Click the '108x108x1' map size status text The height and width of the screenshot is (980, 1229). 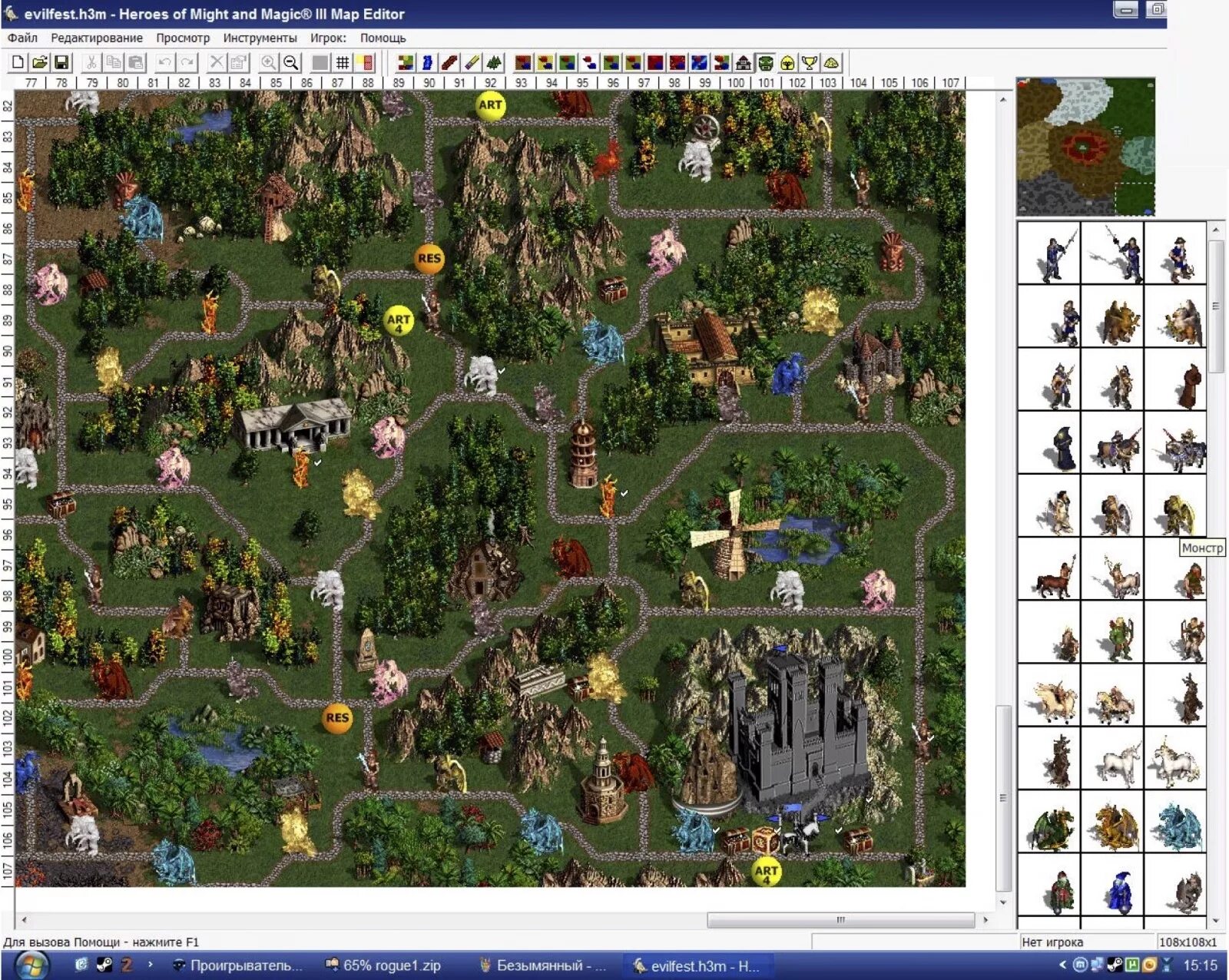click(1188, 942)
